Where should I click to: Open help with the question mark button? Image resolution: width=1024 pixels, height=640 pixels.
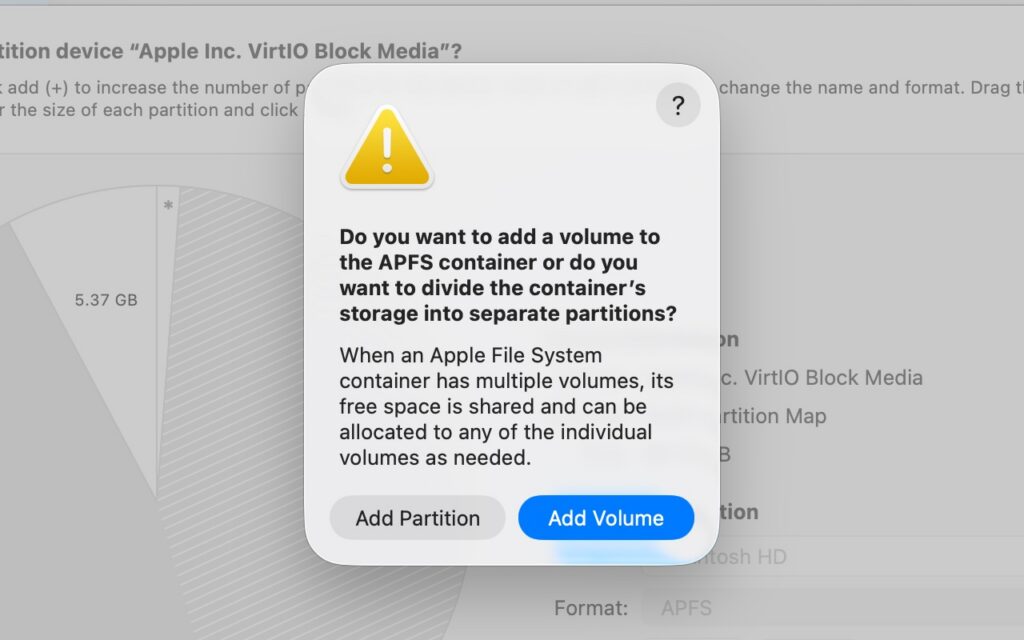pos(678,104)
